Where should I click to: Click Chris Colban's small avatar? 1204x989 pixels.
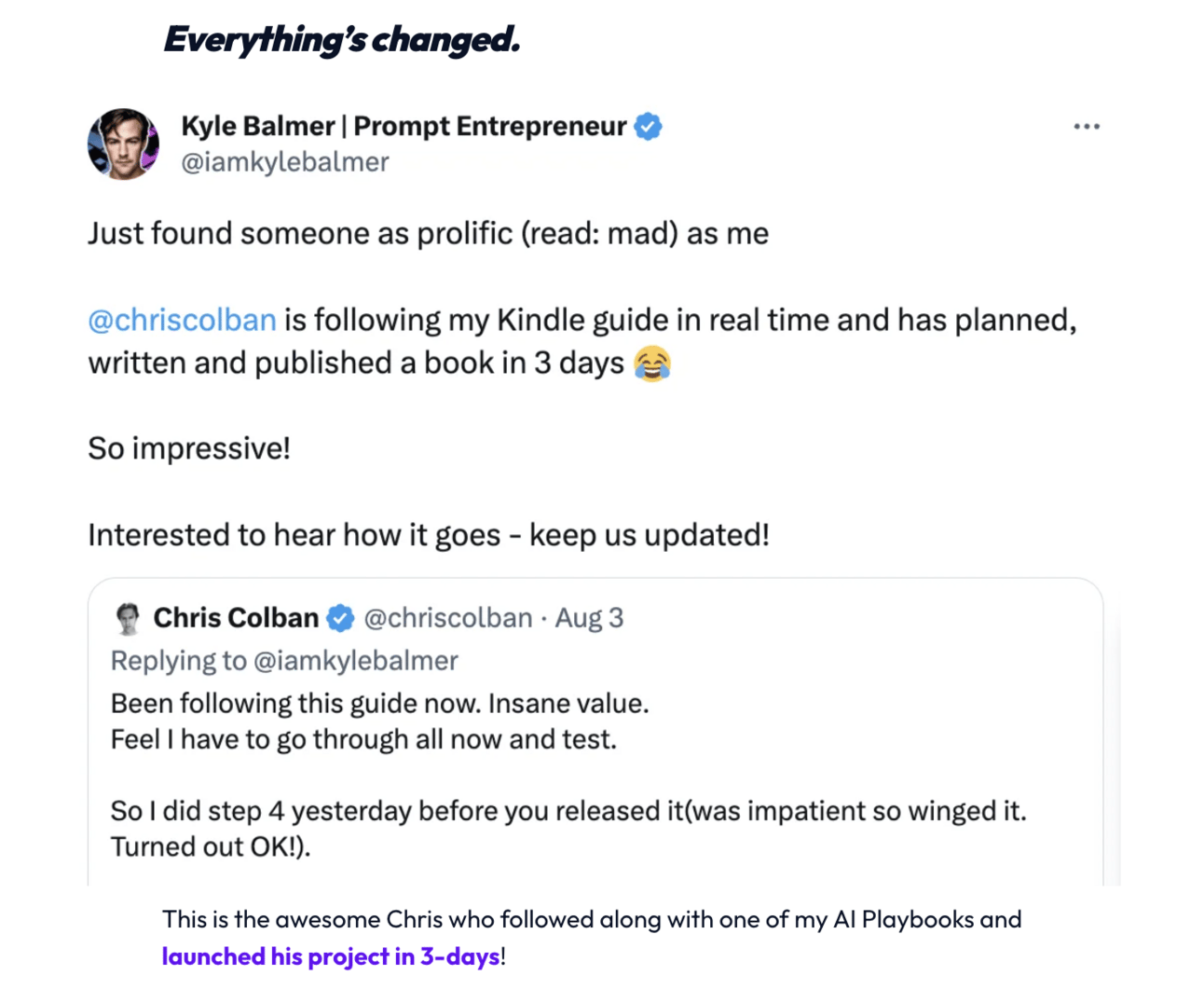click(x=128, y=618)
